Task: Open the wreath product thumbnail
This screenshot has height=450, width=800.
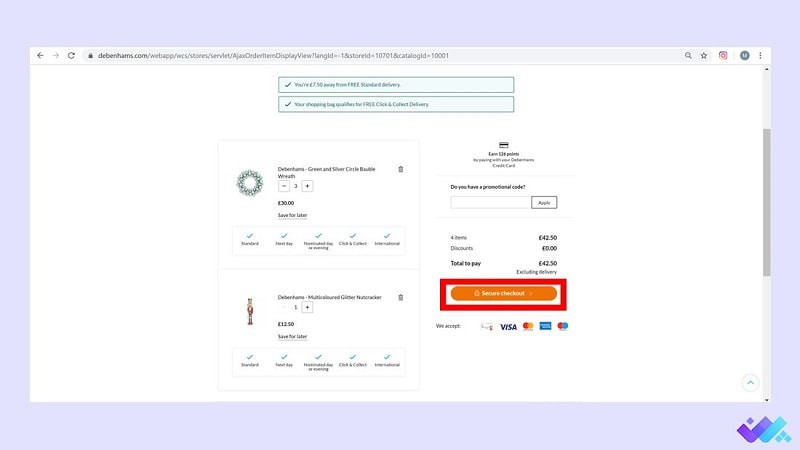Action: click(x=250, y=183)
